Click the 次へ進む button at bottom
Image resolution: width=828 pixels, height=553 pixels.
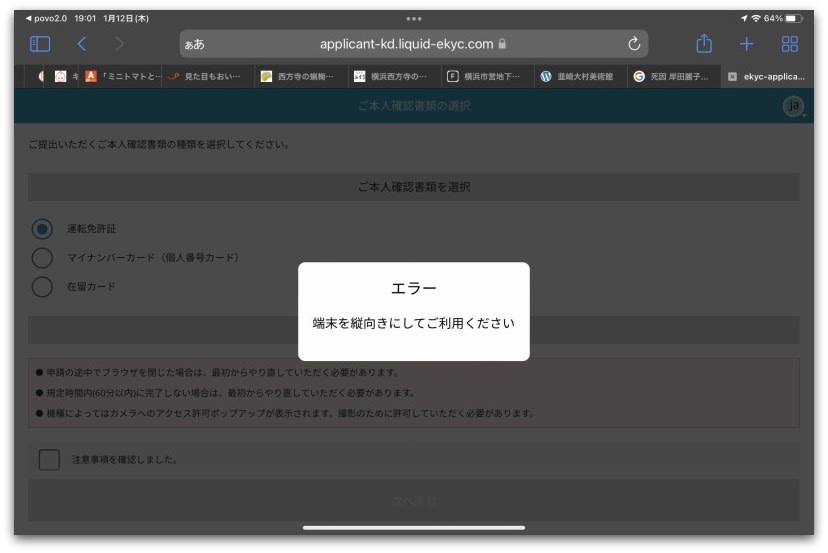click(413, 500)
